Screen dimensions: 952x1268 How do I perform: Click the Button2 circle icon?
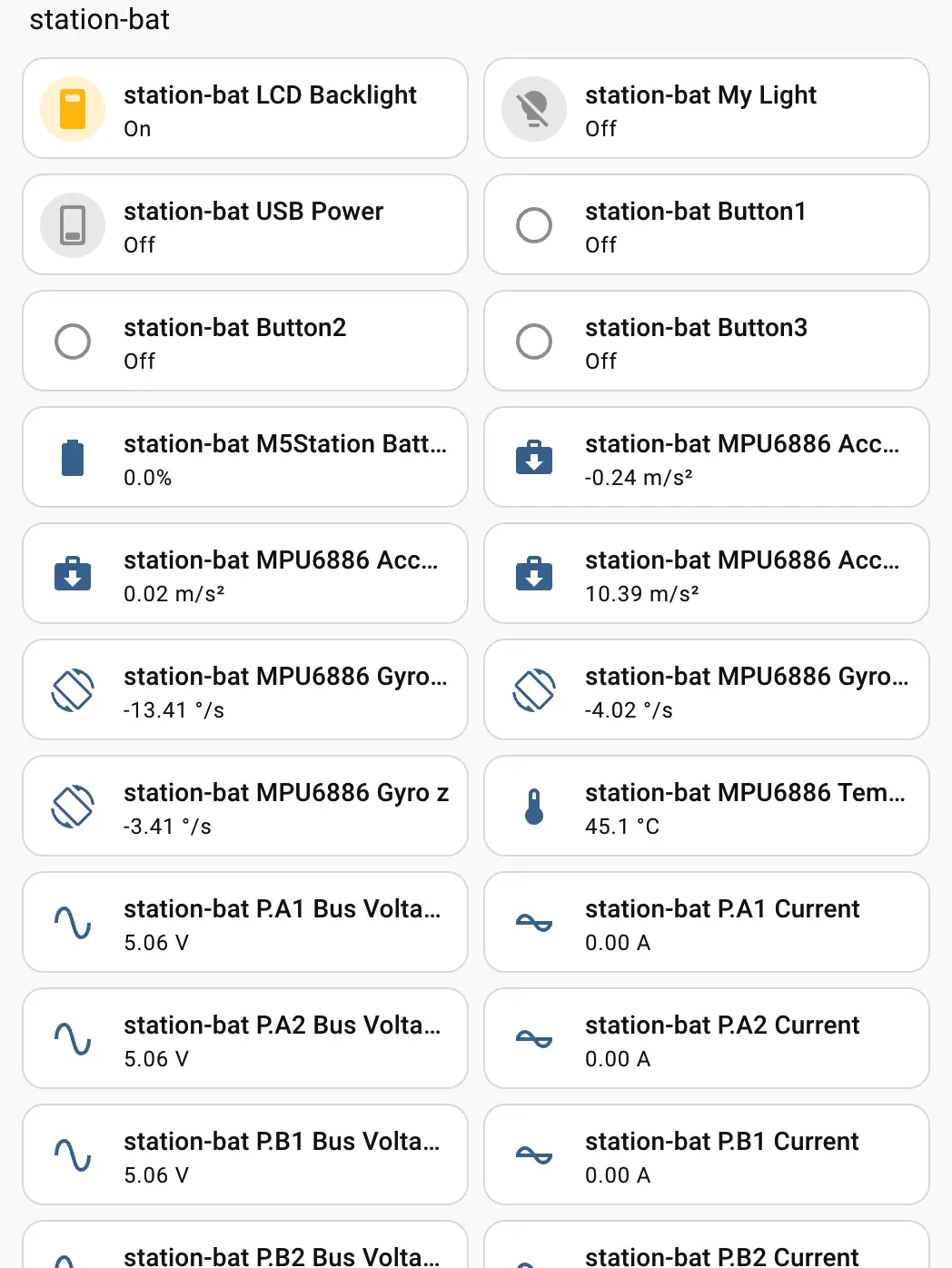click(73, 342)
